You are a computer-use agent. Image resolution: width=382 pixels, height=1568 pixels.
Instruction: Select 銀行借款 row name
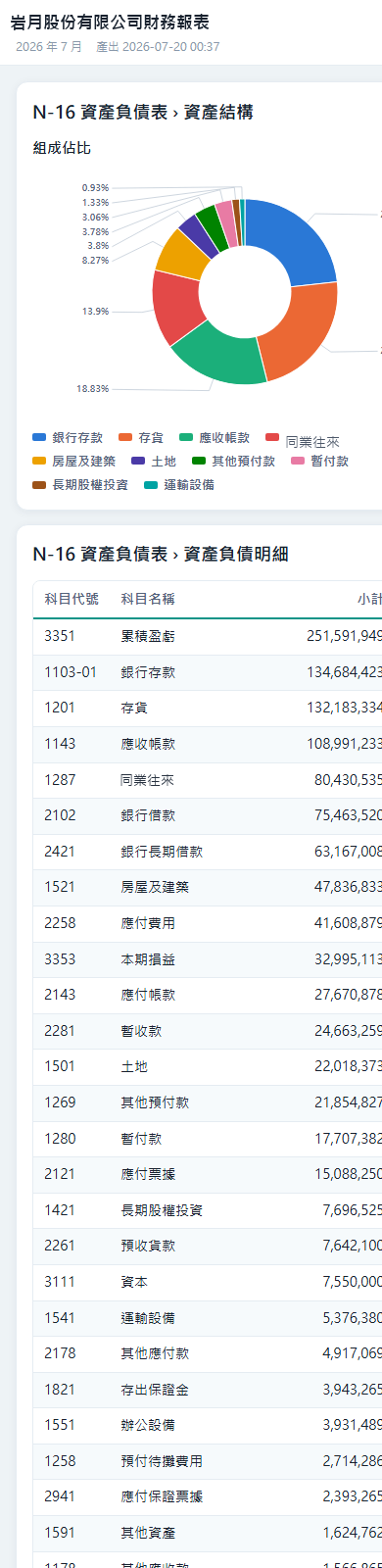[x=148, y=815]
